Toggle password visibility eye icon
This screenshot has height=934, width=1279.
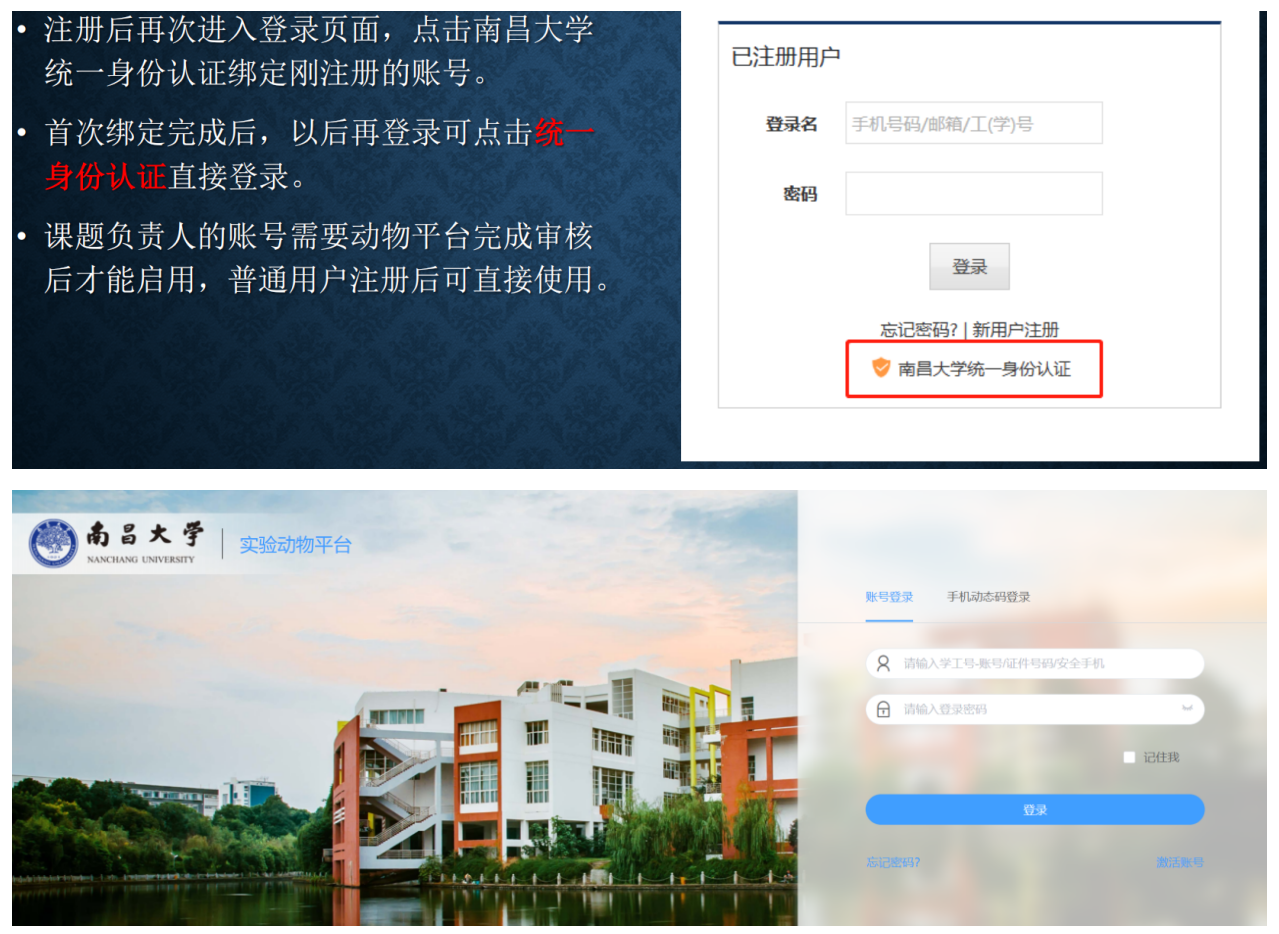(x=1187, y=708)
